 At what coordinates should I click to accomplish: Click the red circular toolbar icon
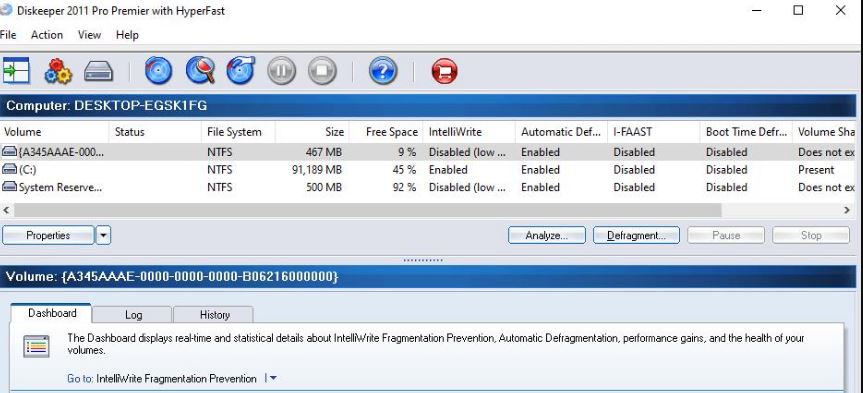click(445, 71)
